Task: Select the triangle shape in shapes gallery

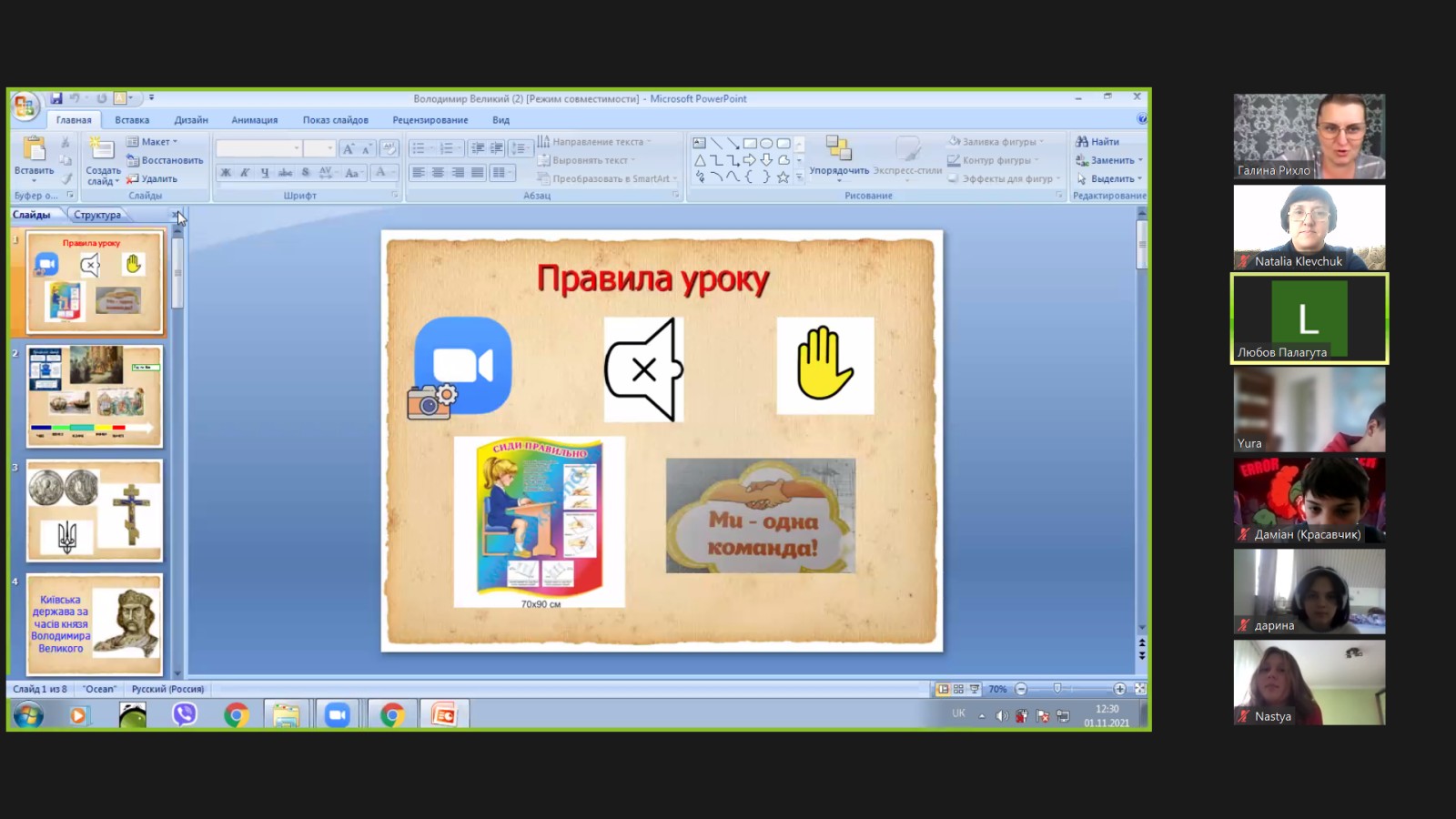Action: 700,160
